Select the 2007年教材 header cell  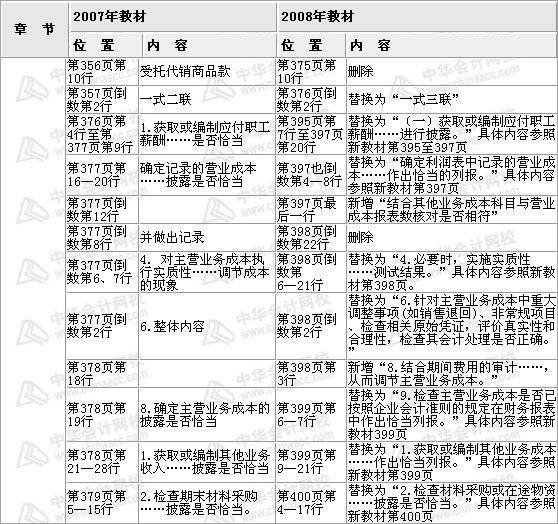[172, 17]
